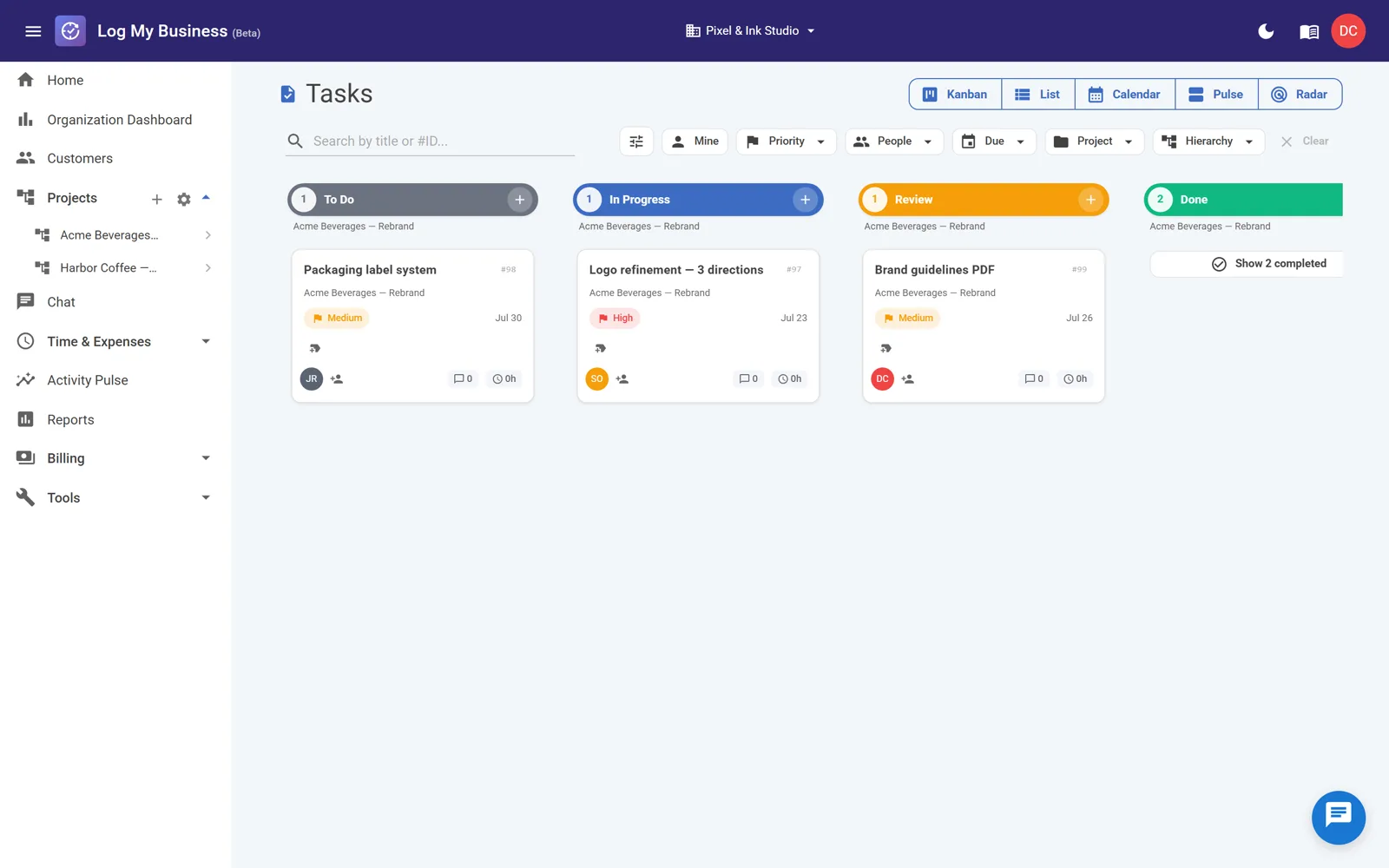Click High priority flag on Logo refinement
Image resolution: width=1389 pixels, height=868 pixels.
pos(615,319)
